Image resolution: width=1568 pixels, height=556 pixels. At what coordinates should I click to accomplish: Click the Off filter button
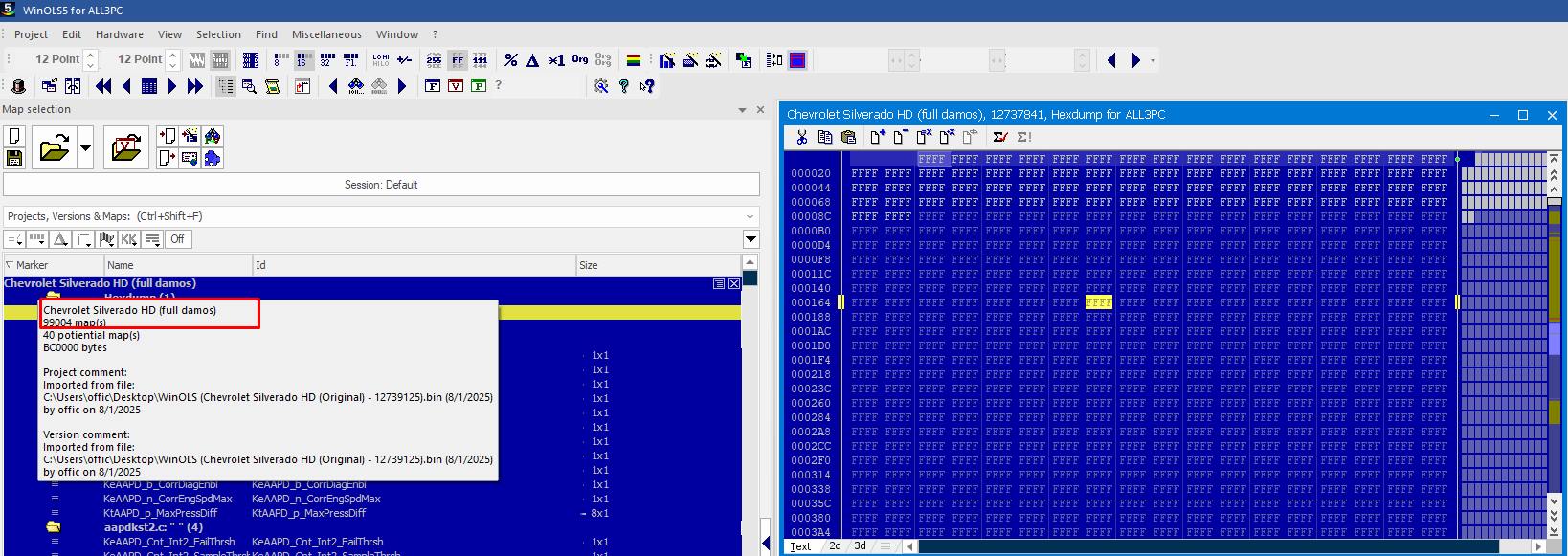coord(177,239)
